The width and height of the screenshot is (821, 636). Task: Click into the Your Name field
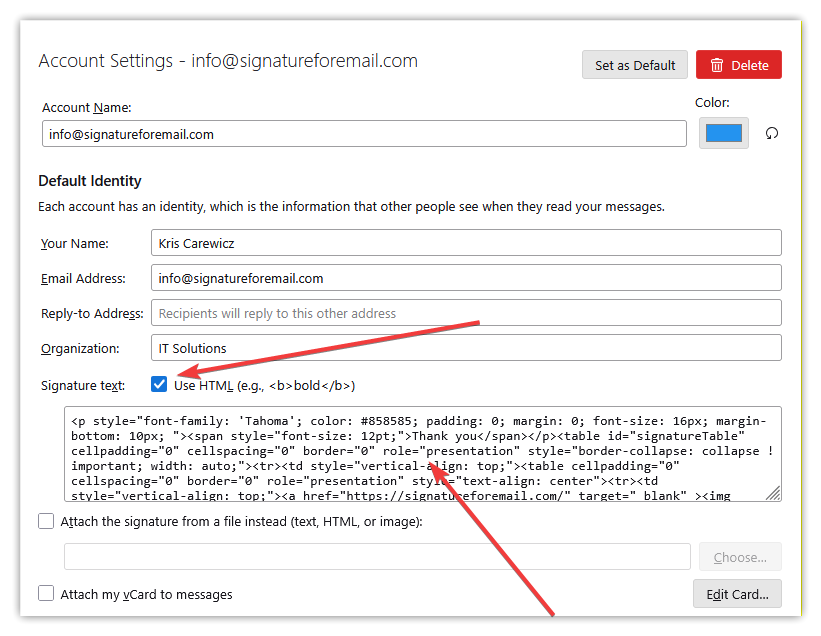[465, 243]
